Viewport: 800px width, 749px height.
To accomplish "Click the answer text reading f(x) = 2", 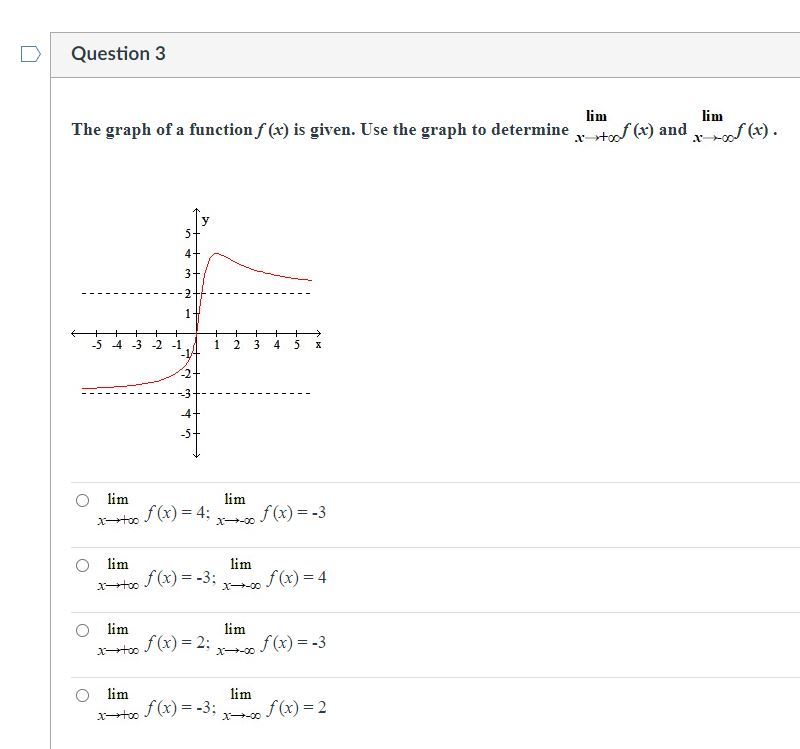I will 297,706.
